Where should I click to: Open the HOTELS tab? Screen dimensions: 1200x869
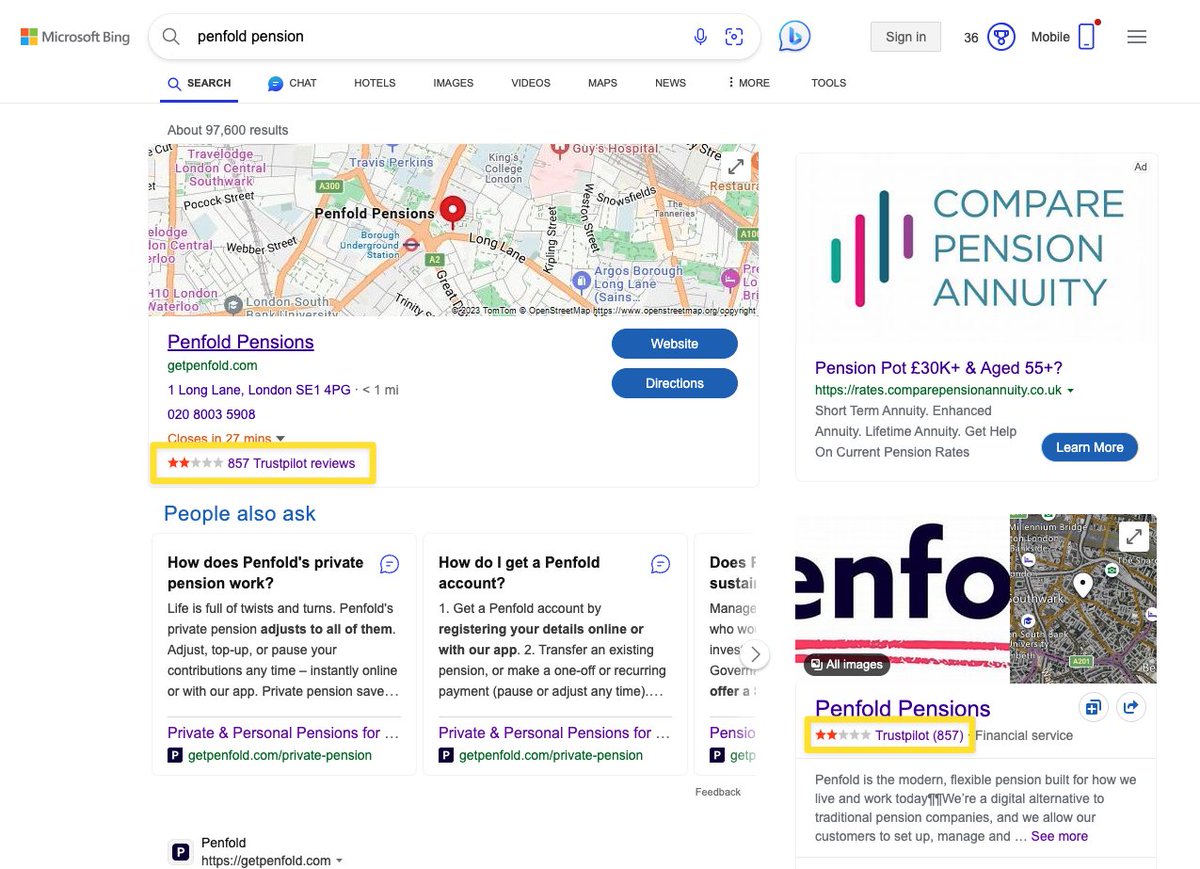(x=375, y=83)
